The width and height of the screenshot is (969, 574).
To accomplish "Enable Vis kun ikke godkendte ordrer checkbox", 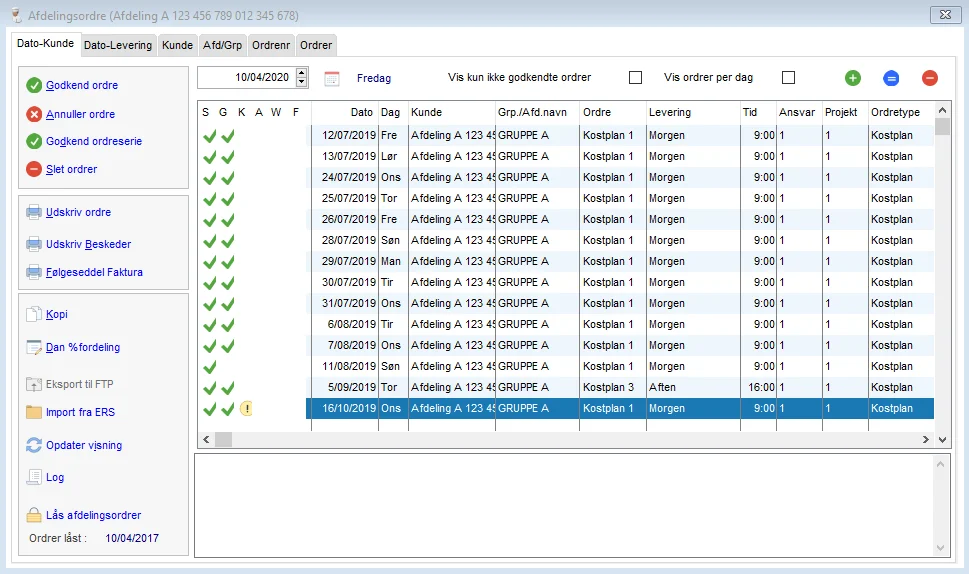I will pyautogui.click(x=635, y=78).
